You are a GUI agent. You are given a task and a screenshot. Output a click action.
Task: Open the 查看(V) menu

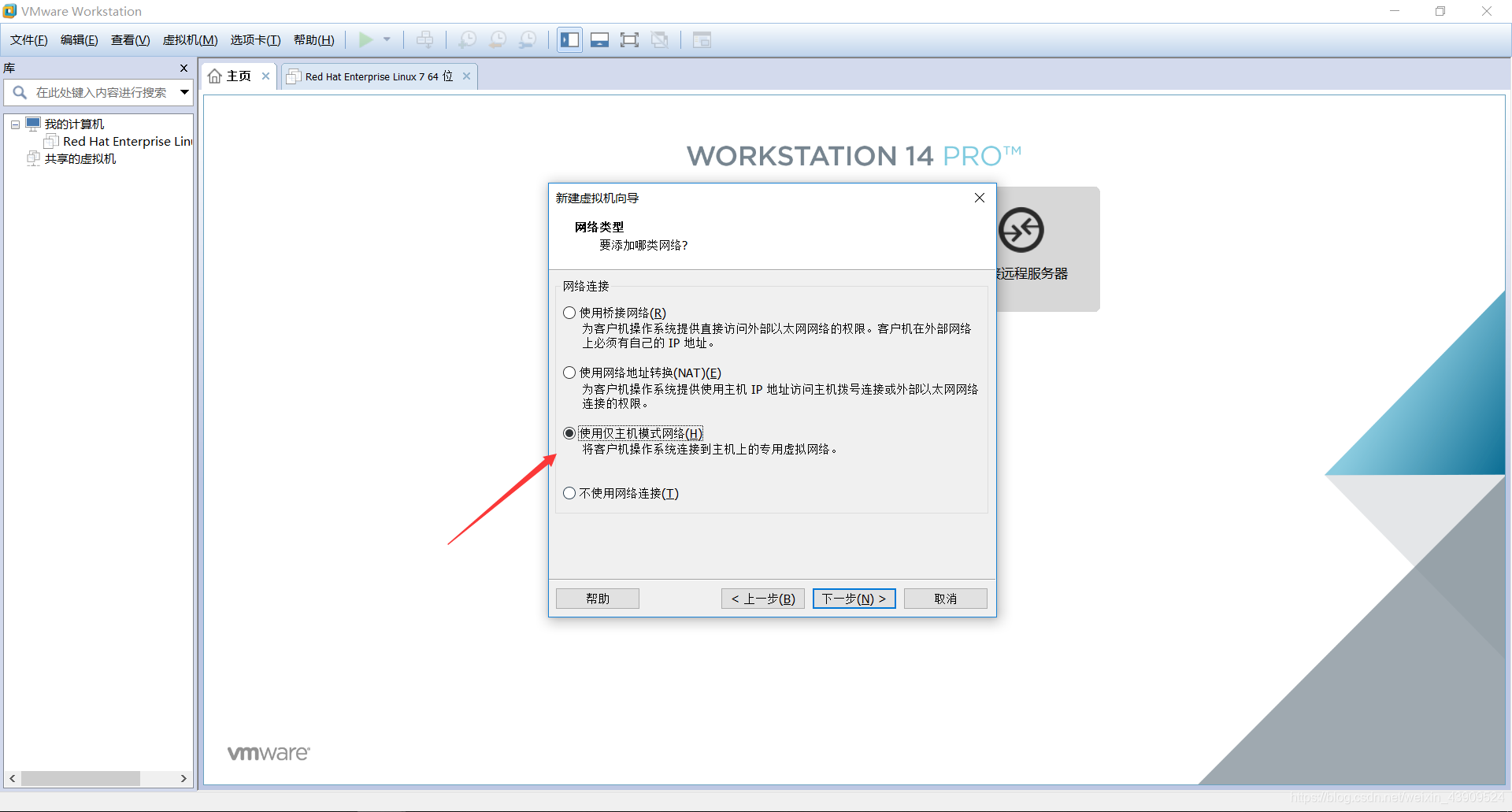tap(130, 40)
